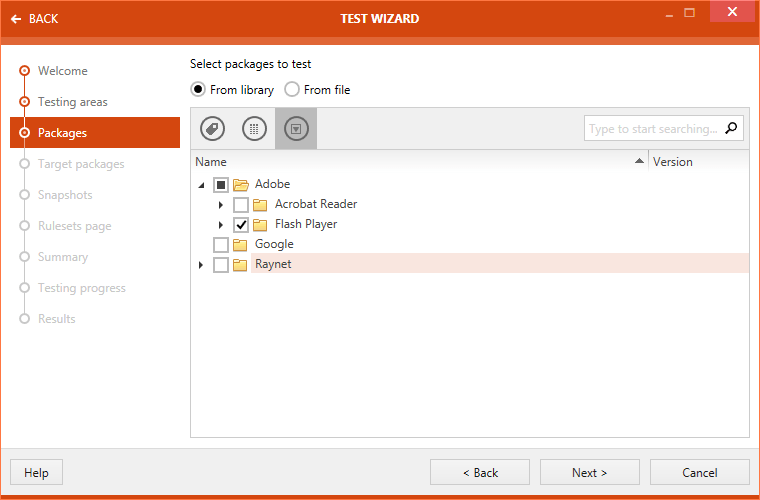Image resolution: width=760 pixels, height=500 pixels.
Task: Go to the Testing areas step
Action: 73,102
